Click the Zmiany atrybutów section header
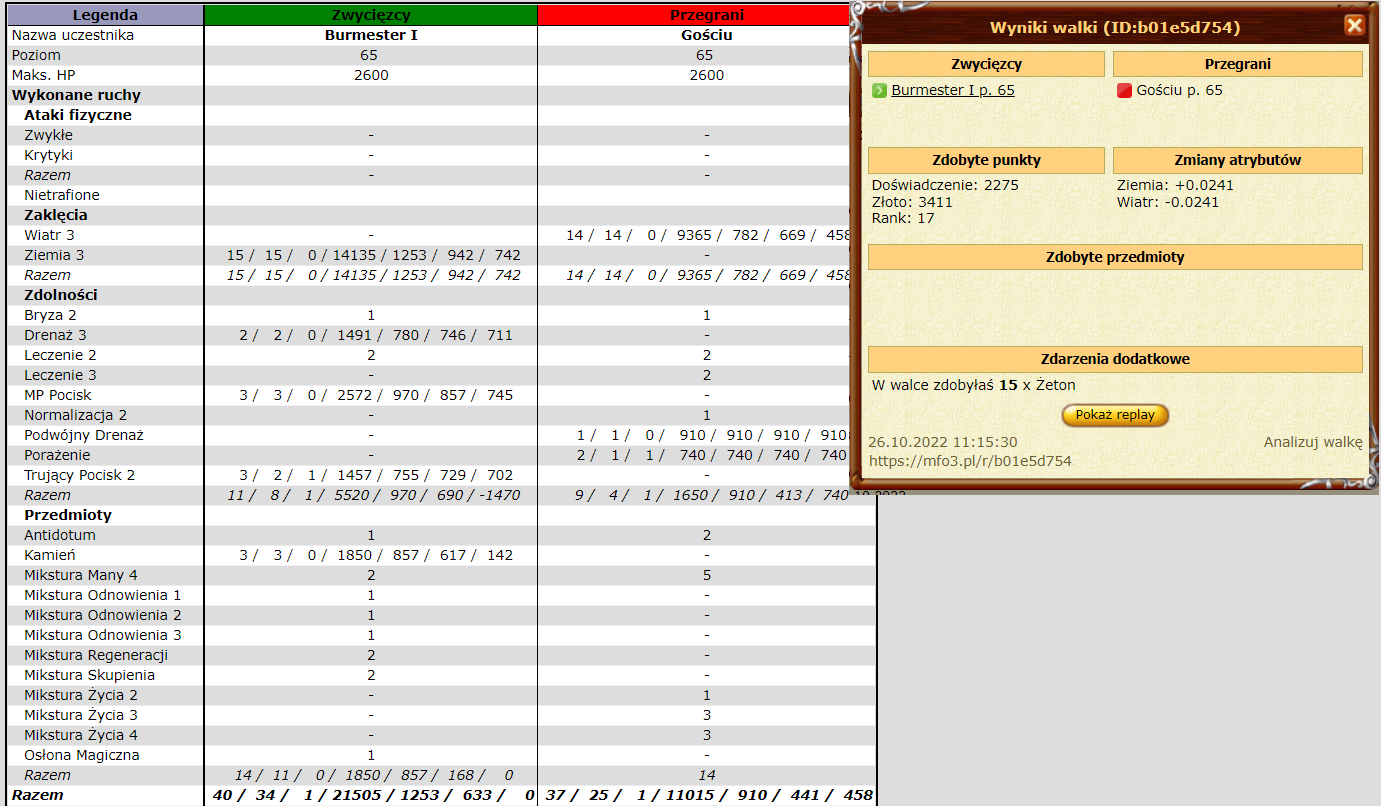 click(1238, 160)
